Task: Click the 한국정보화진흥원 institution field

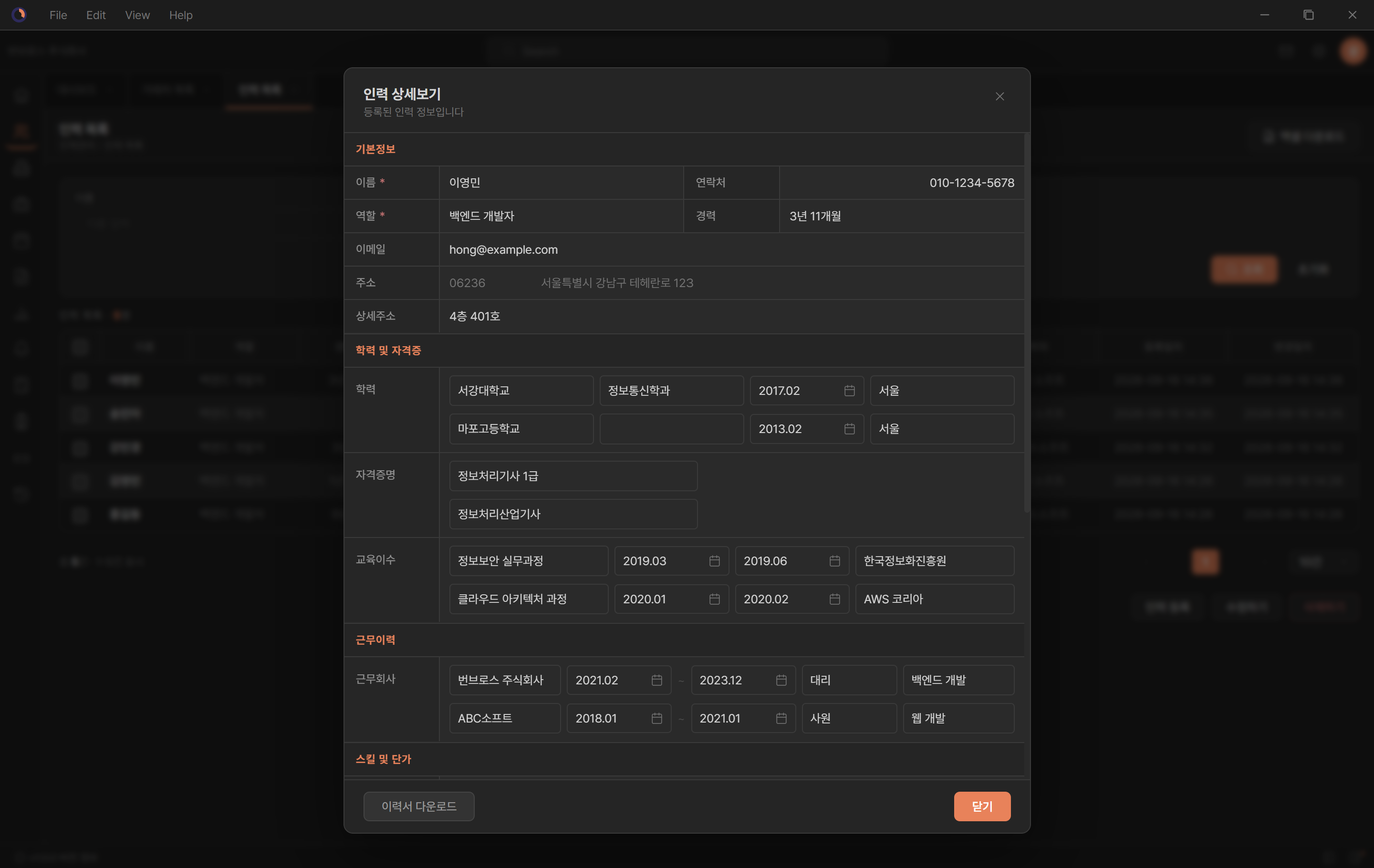Action: click(x=934, y=561)
